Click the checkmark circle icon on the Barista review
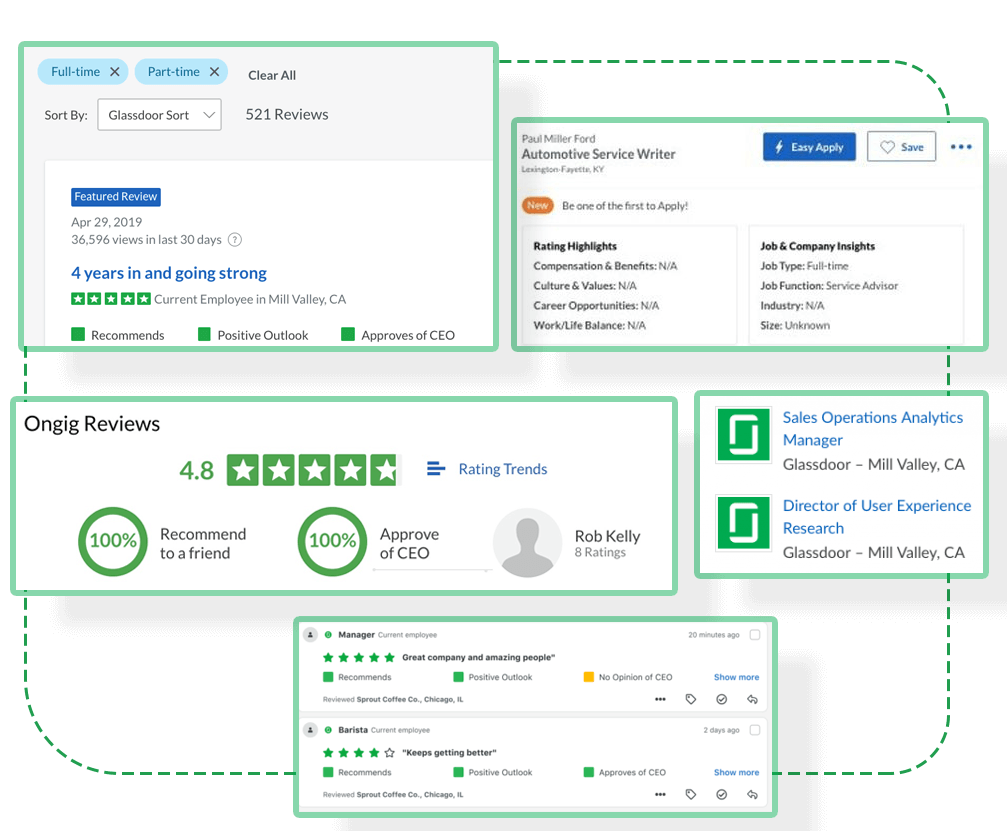The height and width of the screenshot is (831, 1007). 722,795
